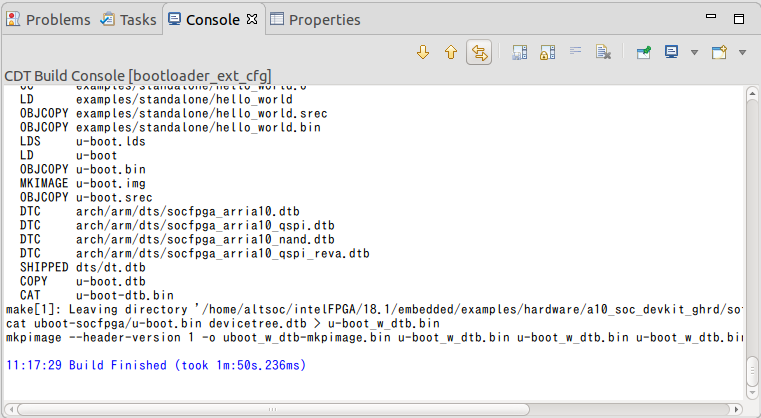This screenshot has width=761, height=418.
Task: Expand the Display Selected Console dropdown arrow
Action: (x=693, y=52)
